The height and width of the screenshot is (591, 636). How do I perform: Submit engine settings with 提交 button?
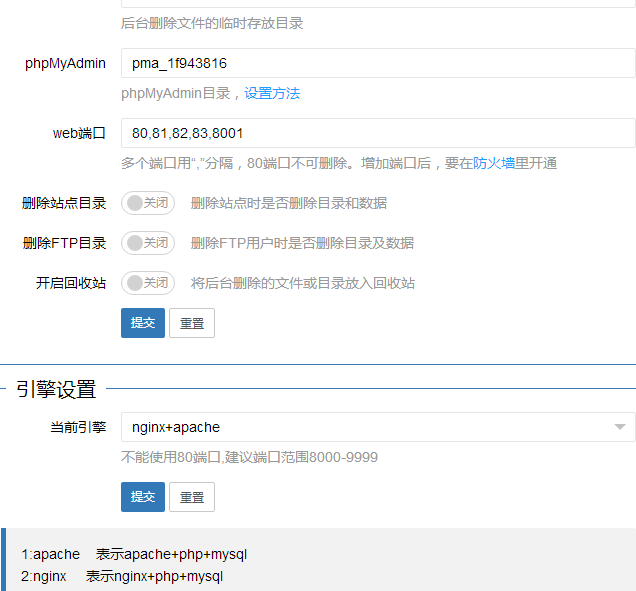143,497
